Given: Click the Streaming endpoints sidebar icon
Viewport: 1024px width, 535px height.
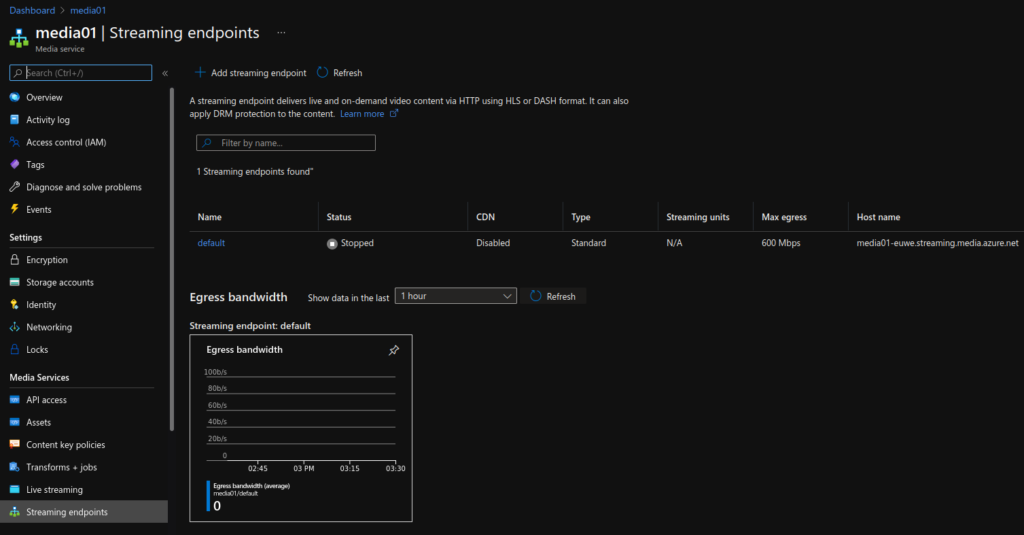Looking at the screenshot, I should coord(14,512).
